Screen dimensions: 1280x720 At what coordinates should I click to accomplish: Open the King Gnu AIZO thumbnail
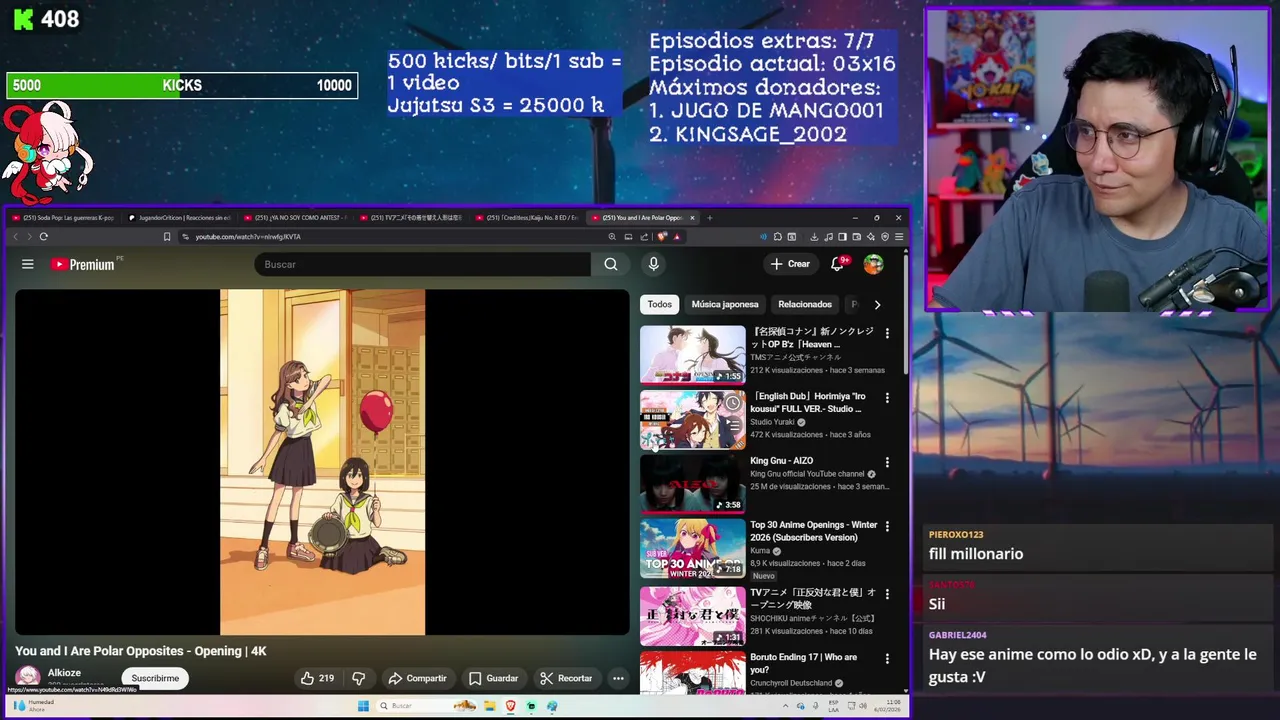[x=693, y=484]
